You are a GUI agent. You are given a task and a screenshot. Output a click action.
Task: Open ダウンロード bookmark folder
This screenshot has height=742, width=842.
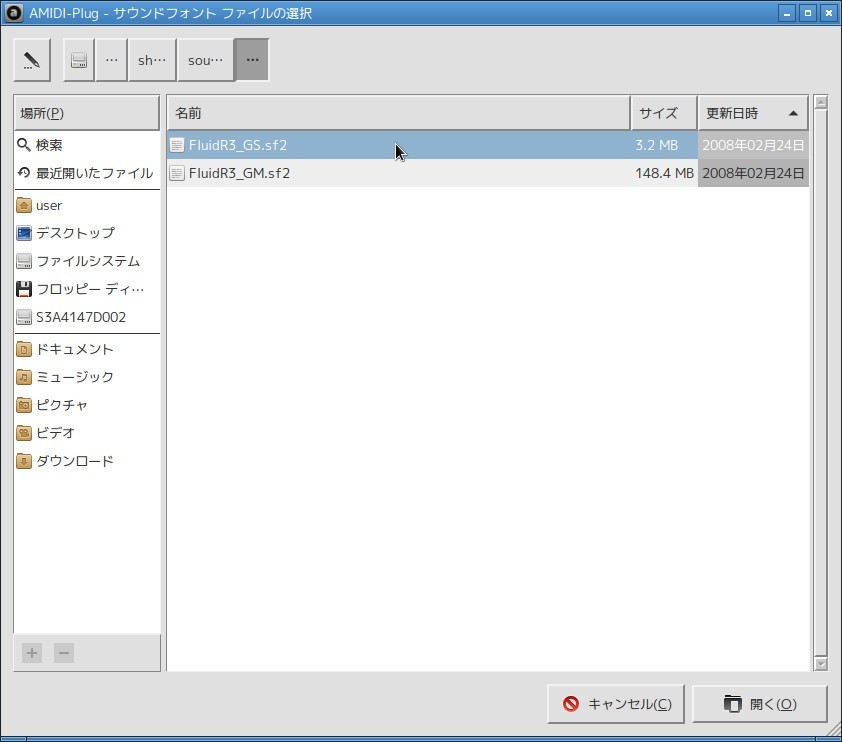[x=86, y=461]
